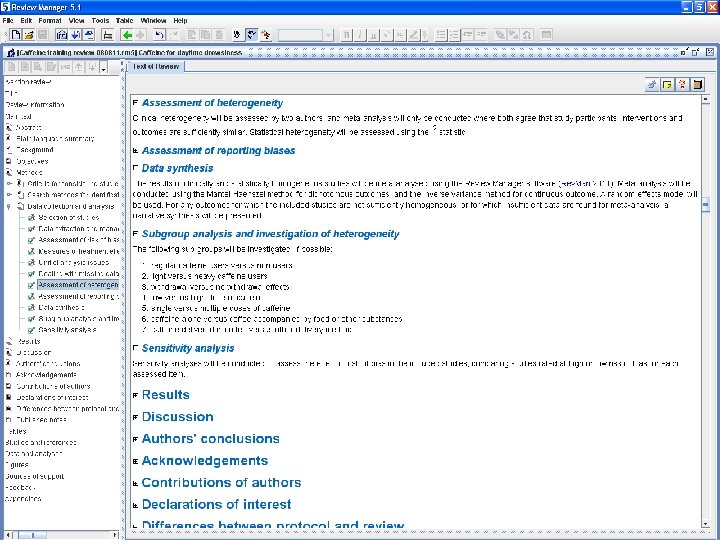Viewport: 720px width, 540px height.
Task: Open the Format menu
Action: click(x=50, y=21)
